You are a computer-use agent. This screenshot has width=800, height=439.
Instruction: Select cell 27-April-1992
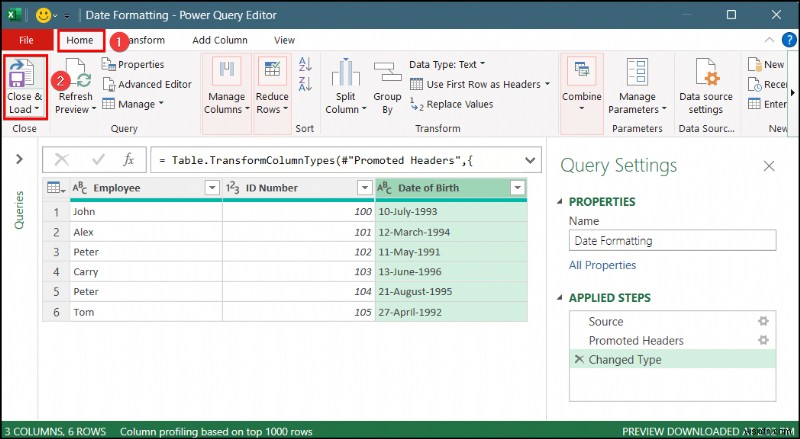coord(451,312)
